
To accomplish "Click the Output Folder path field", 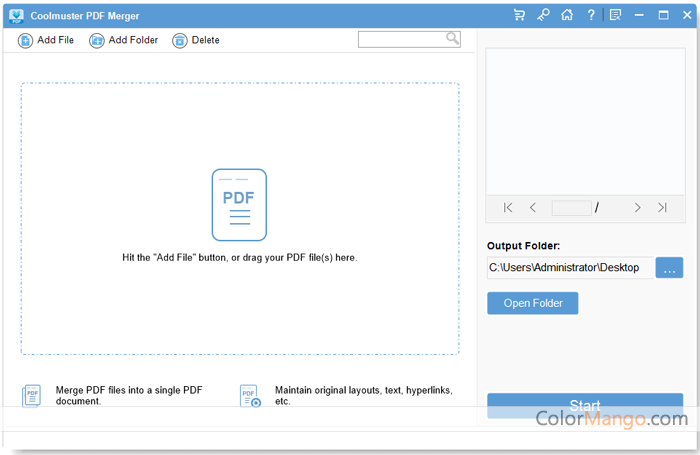I will tap(571, 267).
